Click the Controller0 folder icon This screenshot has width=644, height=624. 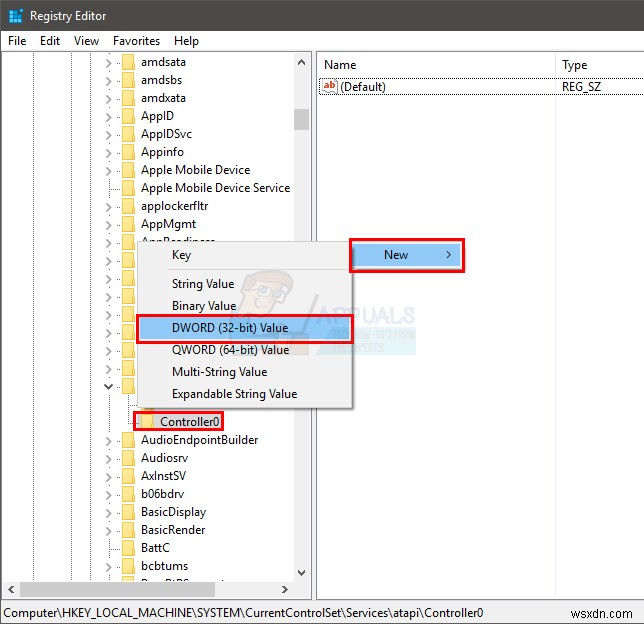point(147,422)
